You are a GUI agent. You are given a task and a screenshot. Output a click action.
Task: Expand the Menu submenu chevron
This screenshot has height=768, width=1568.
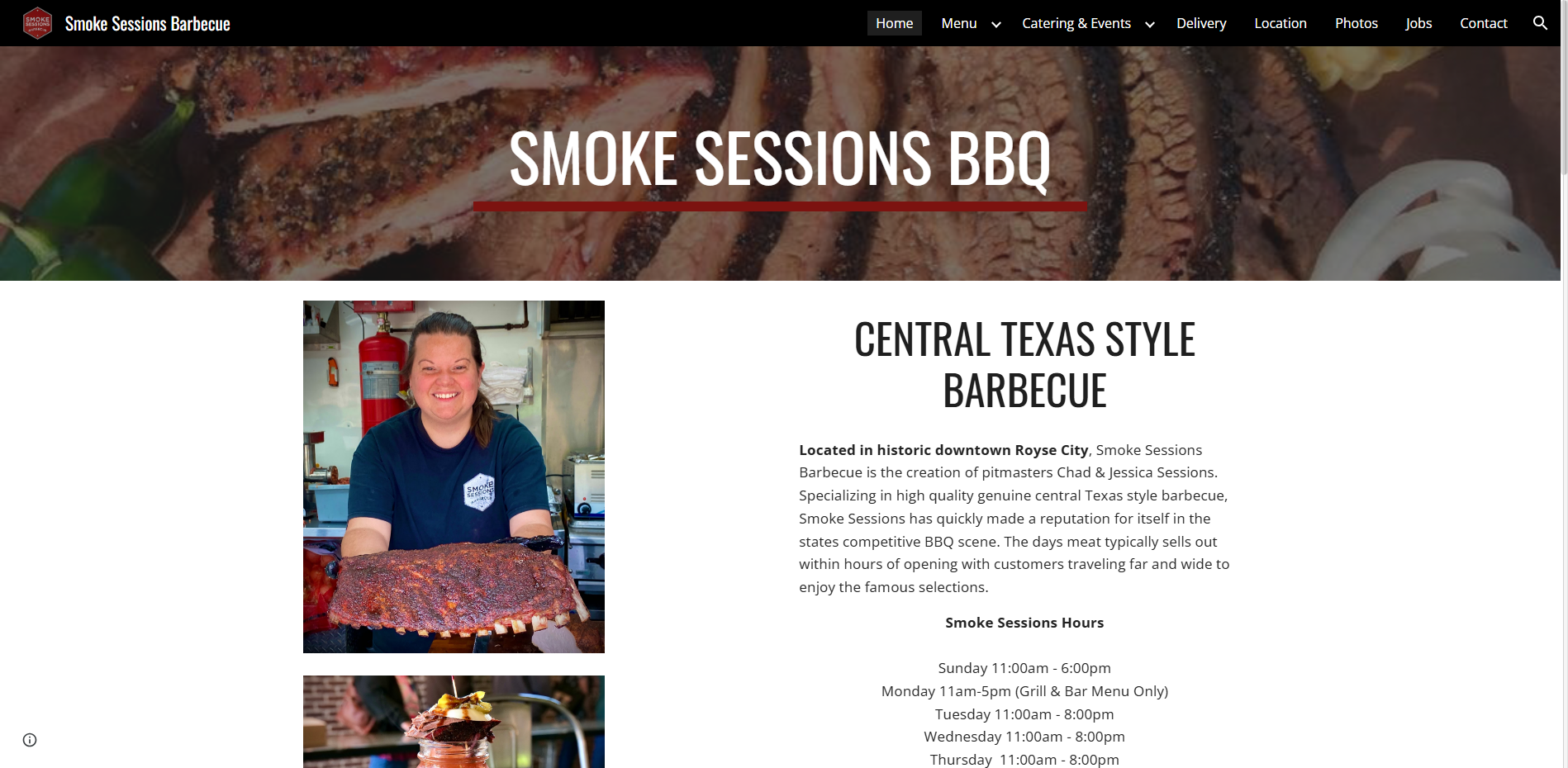point(996,24)
